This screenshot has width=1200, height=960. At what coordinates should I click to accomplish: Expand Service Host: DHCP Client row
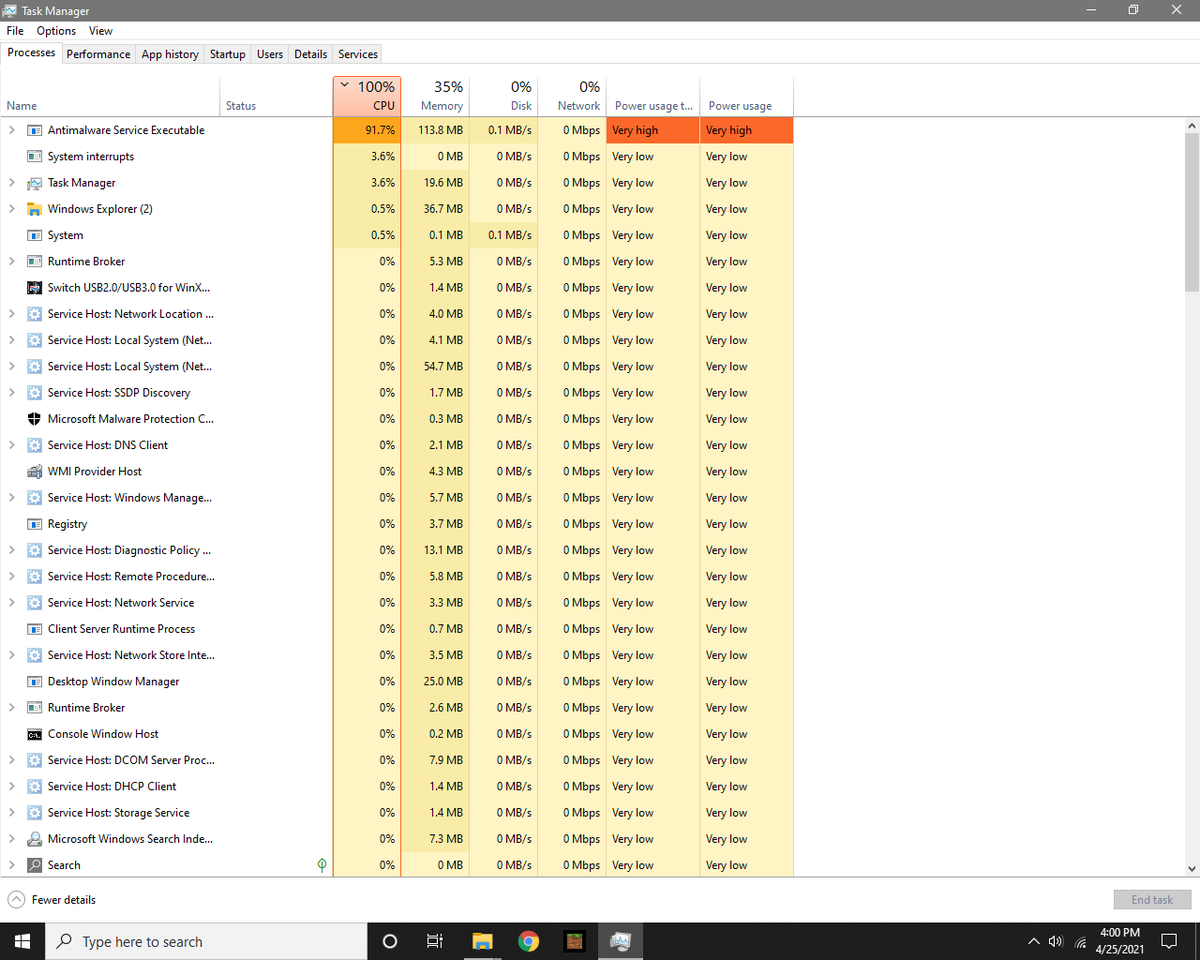pos(12,786)
